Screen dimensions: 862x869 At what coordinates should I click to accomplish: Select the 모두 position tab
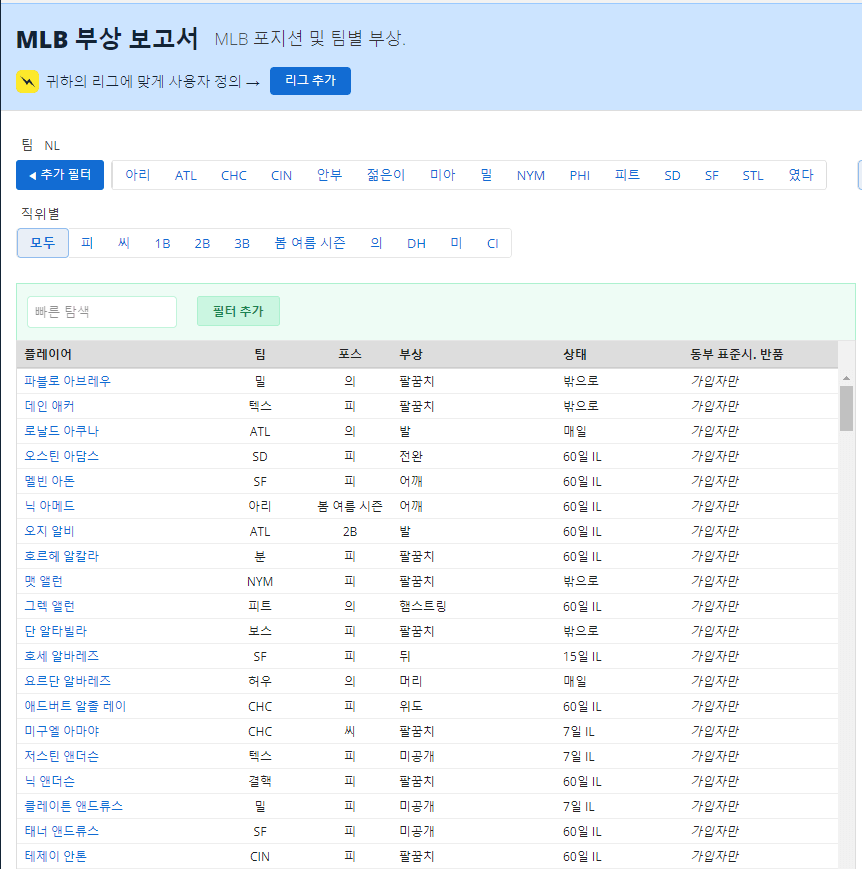pyautogui.click(x=43, y=243)
